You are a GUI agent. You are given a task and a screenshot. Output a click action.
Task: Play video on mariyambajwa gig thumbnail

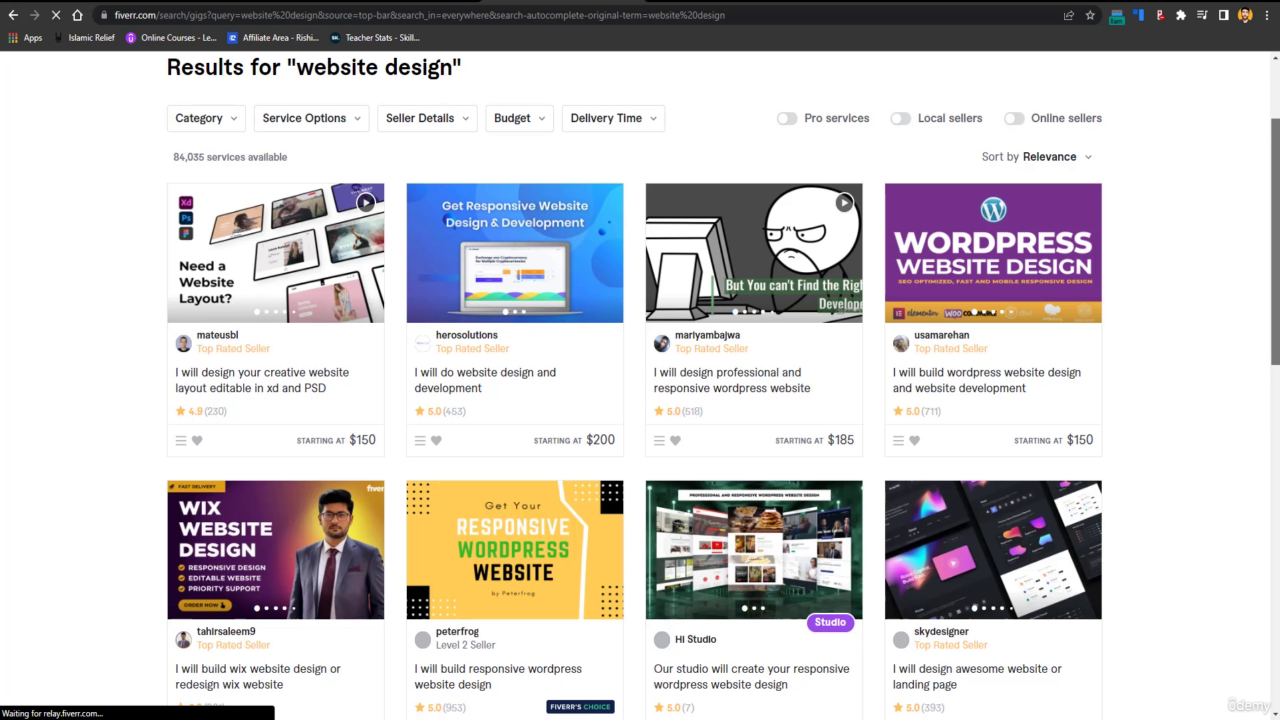click(845, 203)
